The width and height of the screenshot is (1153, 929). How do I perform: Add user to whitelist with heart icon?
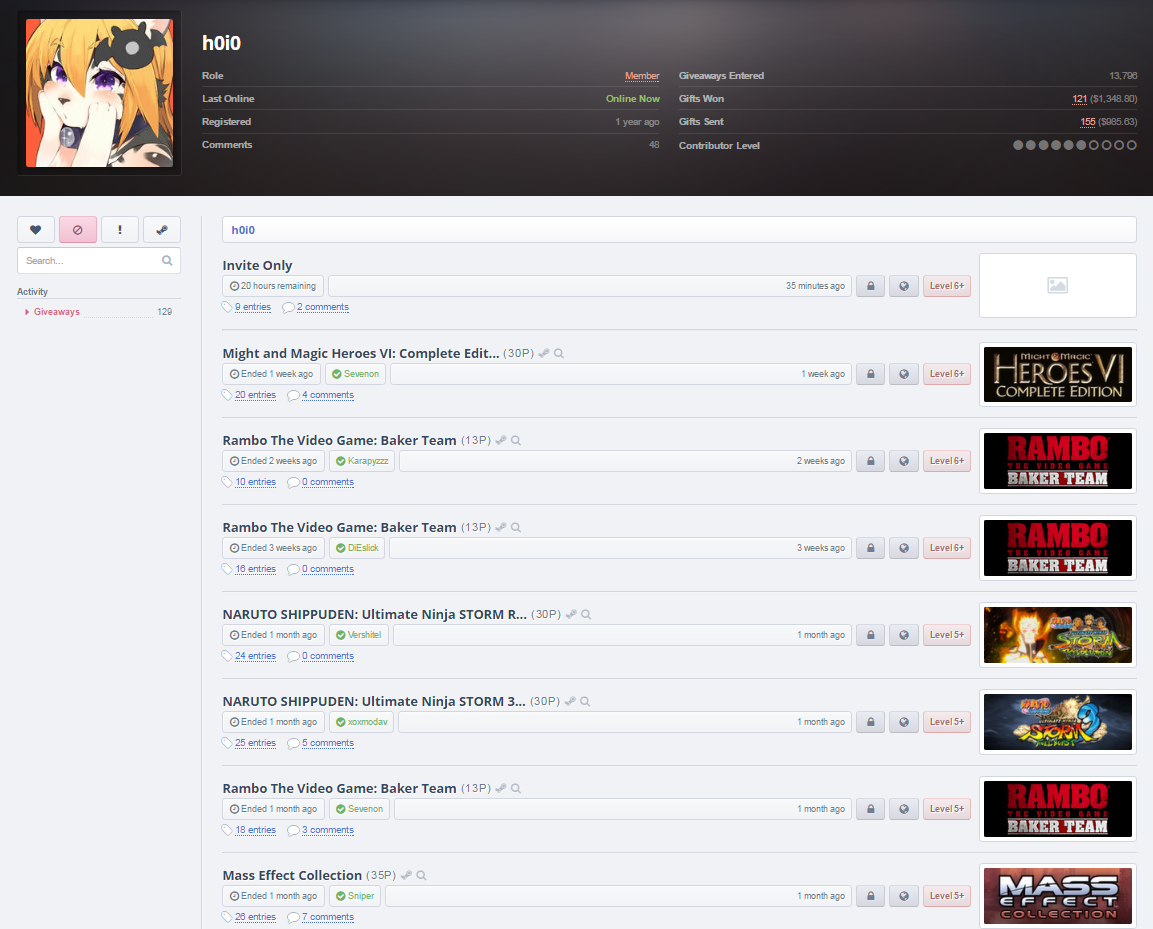35,229
